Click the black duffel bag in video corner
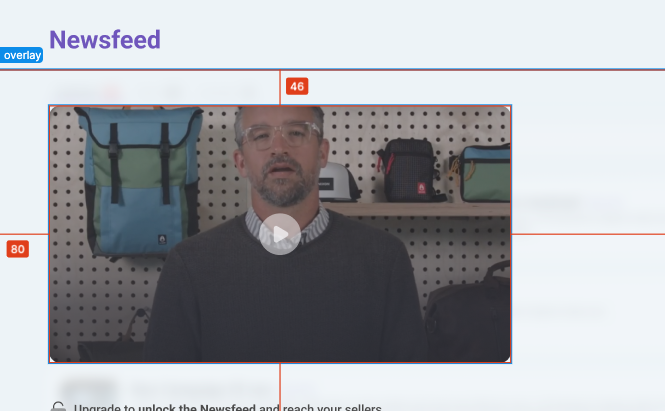665x411 pixels. [469, 314]
